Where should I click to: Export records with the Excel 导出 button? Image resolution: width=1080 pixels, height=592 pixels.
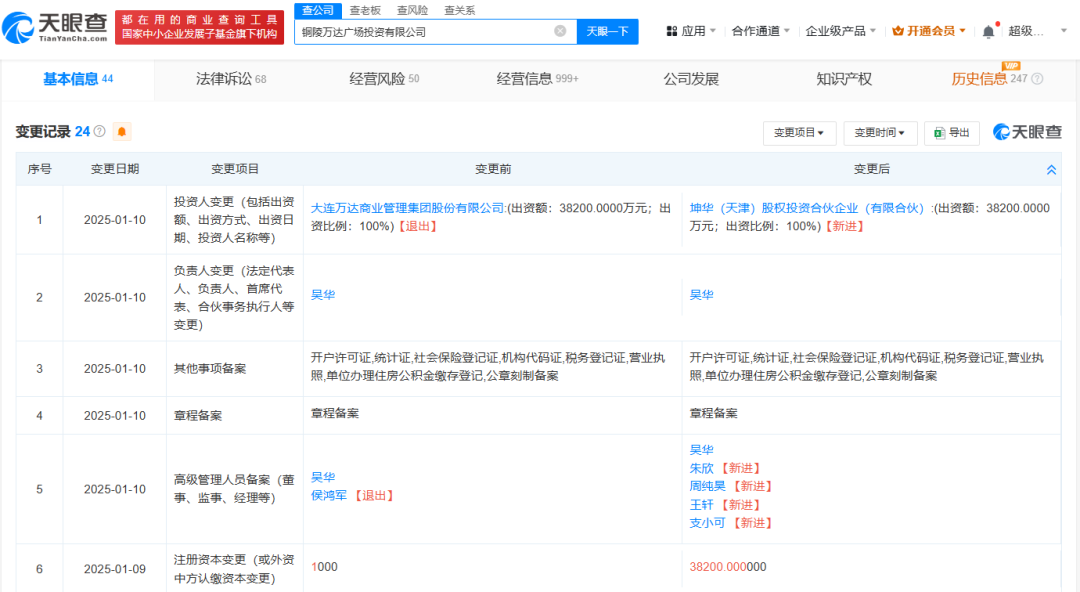(951, 133)
